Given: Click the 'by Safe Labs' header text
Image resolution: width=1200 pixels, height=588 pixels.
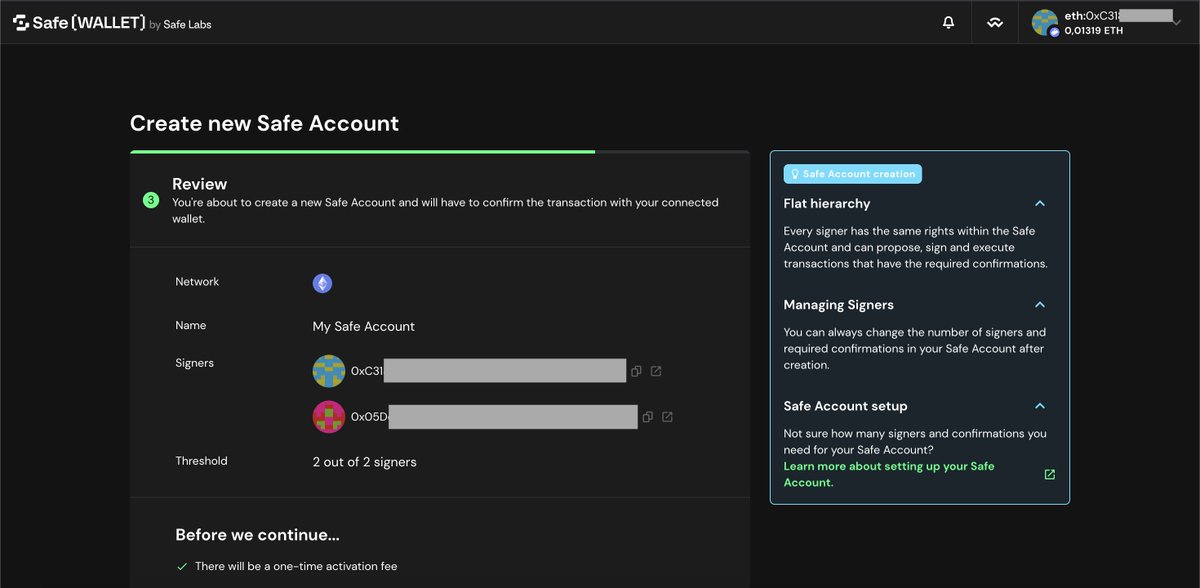Looking at the screenshot, I should 180,25.
